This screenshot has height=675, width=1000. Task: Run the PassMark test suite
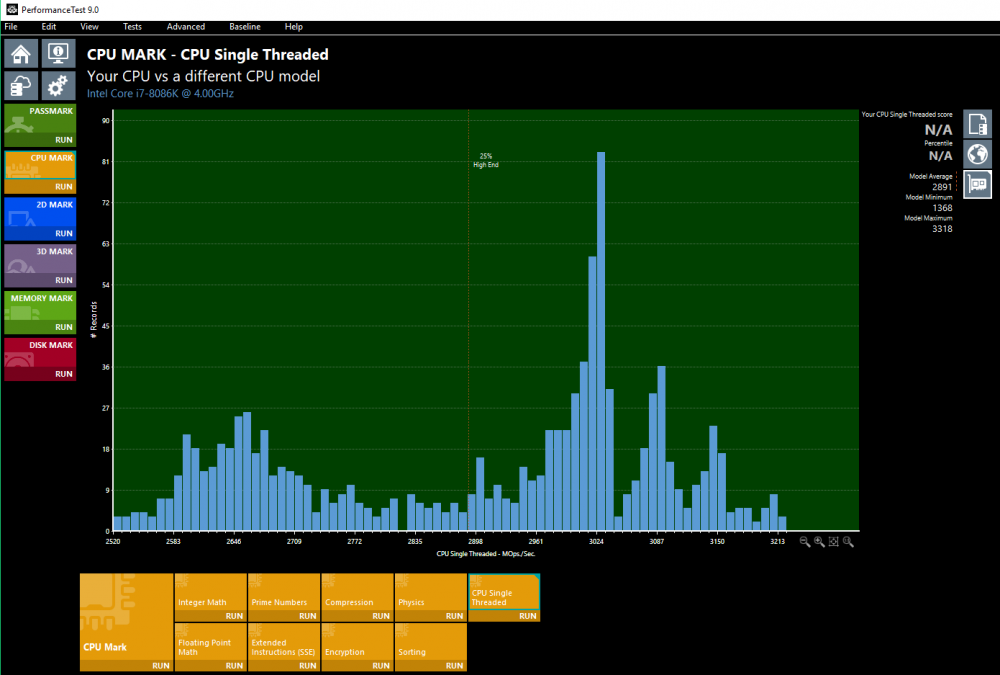[x=63, y=140]
